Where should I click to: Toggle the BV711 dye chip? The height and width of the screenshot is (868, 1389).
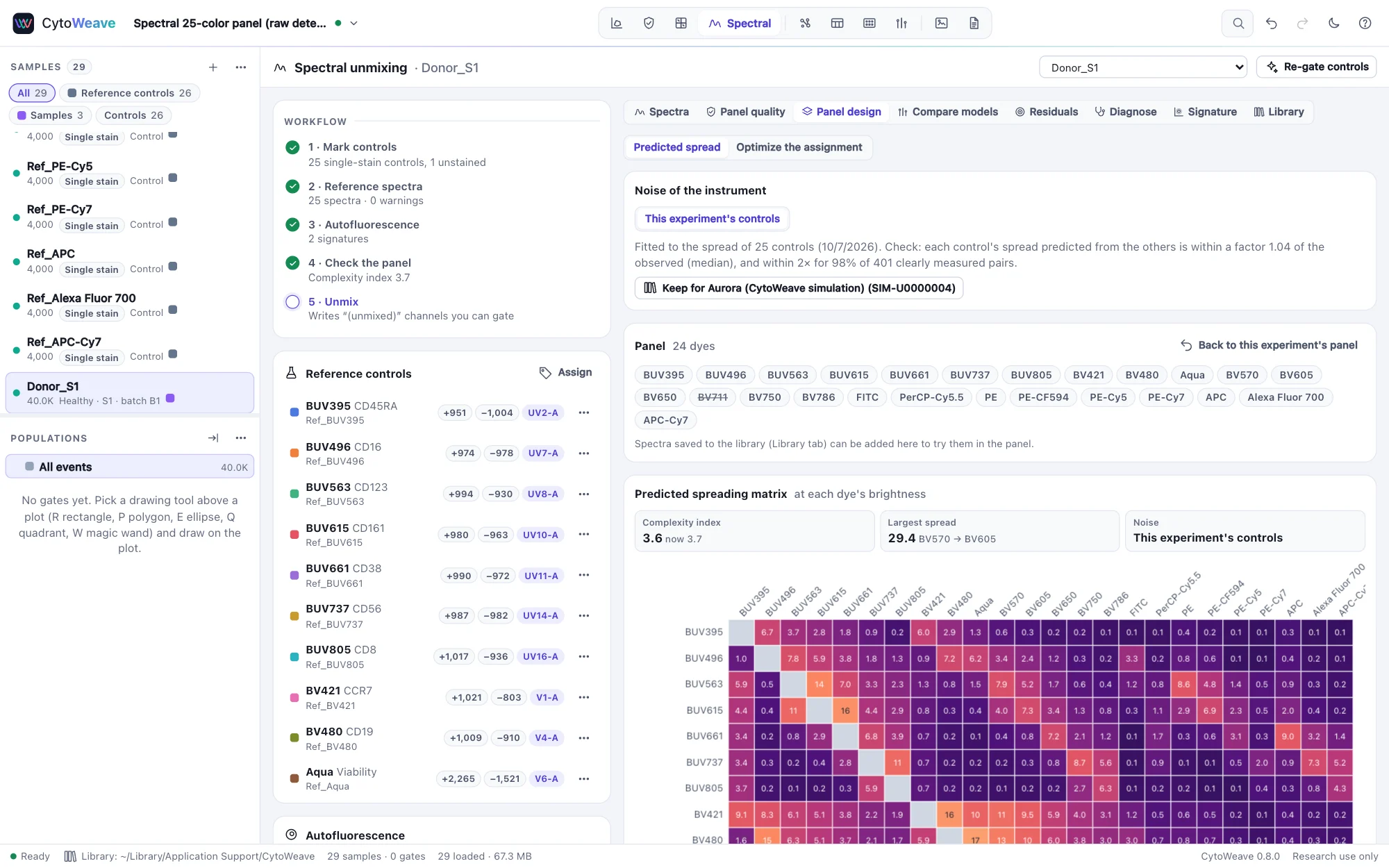point(713,397)
